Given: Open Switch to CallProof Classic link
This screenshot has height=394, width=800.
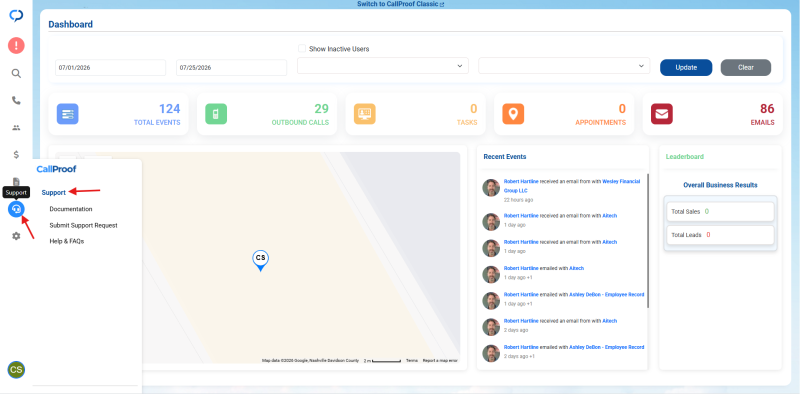Looking at the screenshot, I should pyautogui.click(x=401, y=4).
